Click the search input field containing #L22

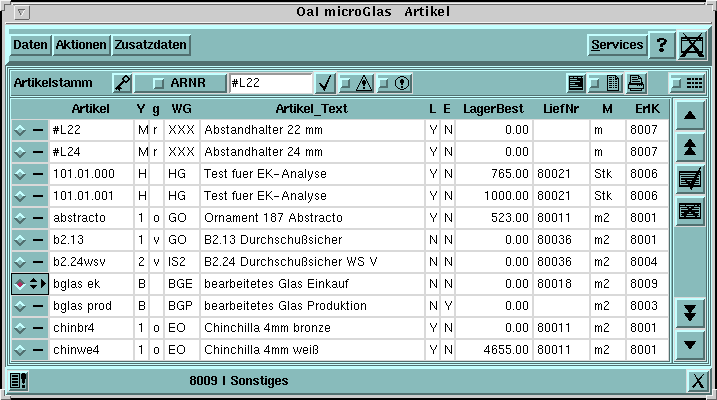tap(270, 83)
